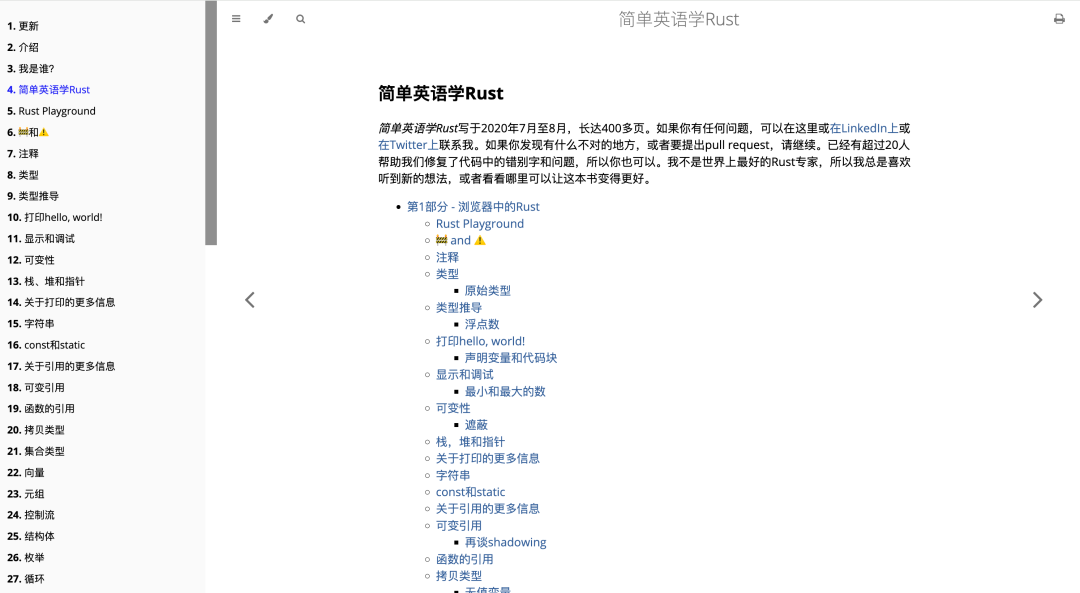Viewport: 1080px width, 593px height.
Task: Open sidebar chapter 12. 可变性
Action: pyautogui.click(x=31, y=260)
